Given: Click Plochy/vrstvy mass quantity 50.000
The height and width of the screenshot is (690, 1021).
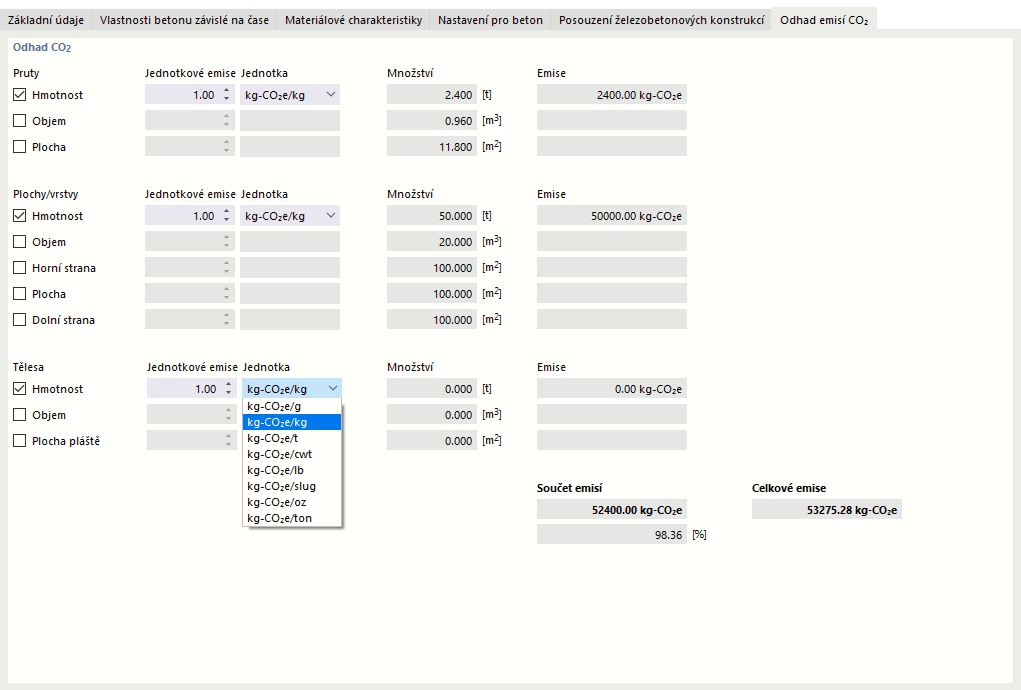Looking at the screenshot, I should click(x=432, y=216).
